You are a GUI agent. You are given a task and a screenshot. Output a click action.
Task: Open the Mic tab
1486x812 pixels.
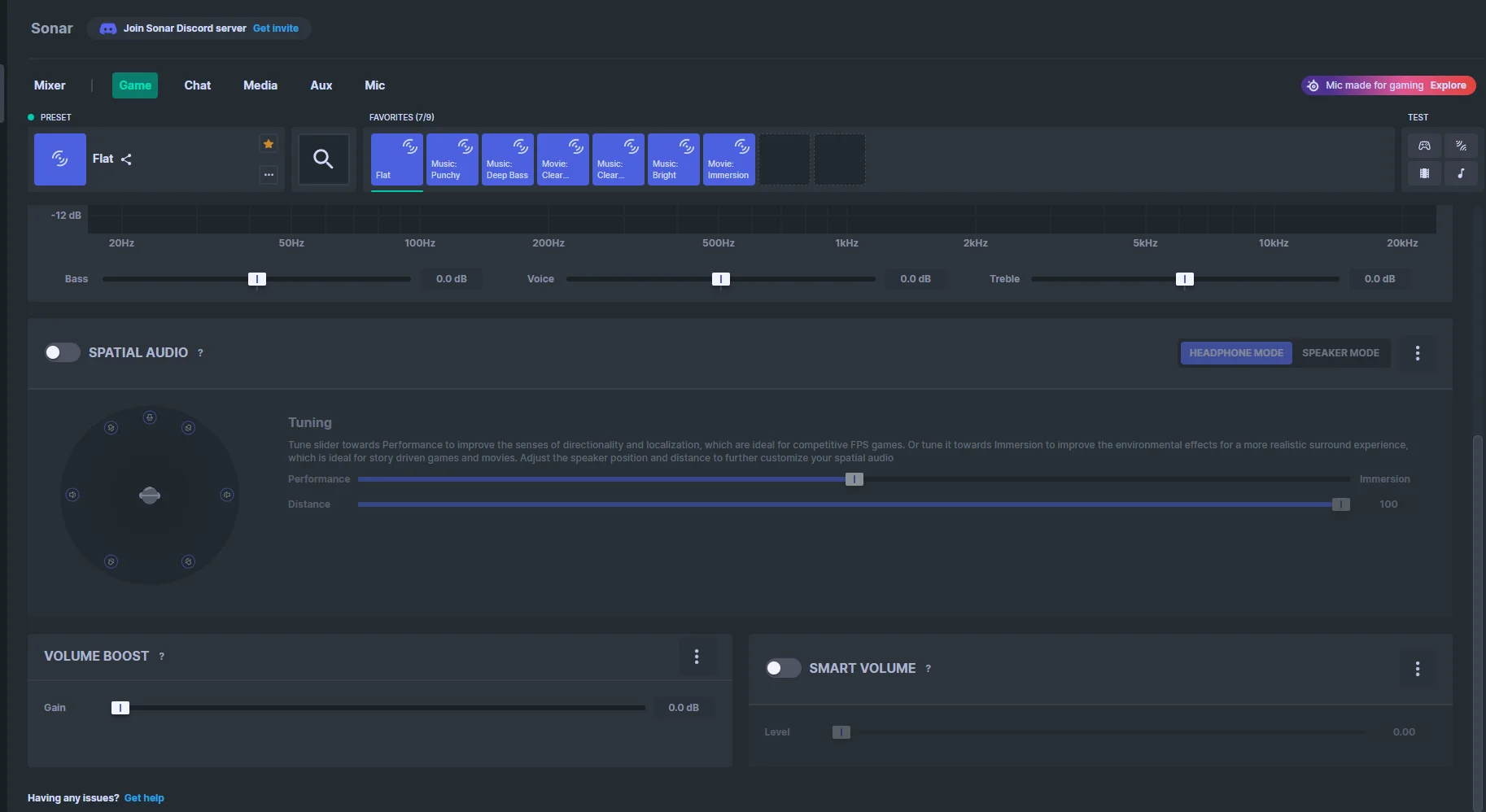(374, 85)
